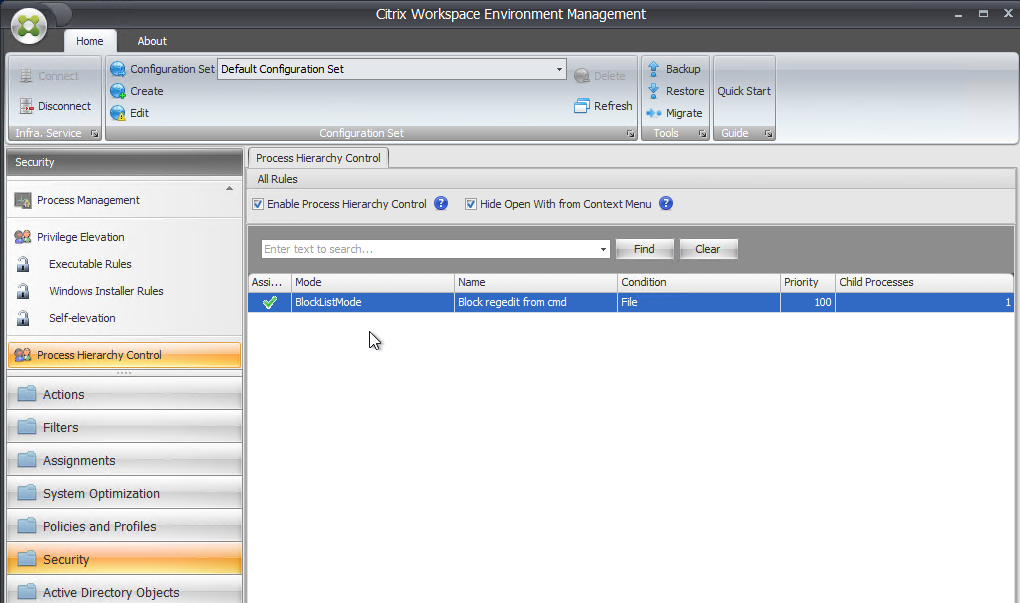Open the Tools group dialog launcher
This screenshot has width=1020, height=603.
coord(703,133)
